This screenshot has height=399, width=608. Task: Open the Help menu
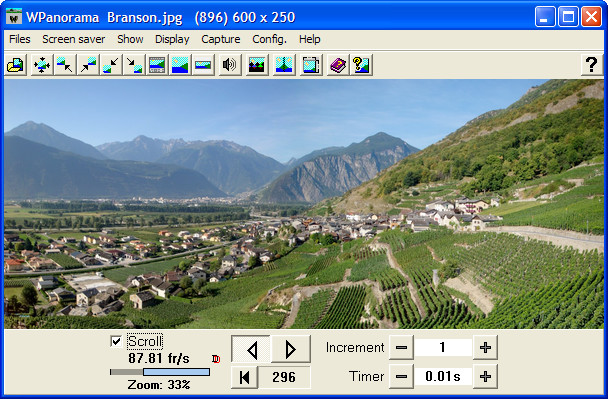coord(309,39)
